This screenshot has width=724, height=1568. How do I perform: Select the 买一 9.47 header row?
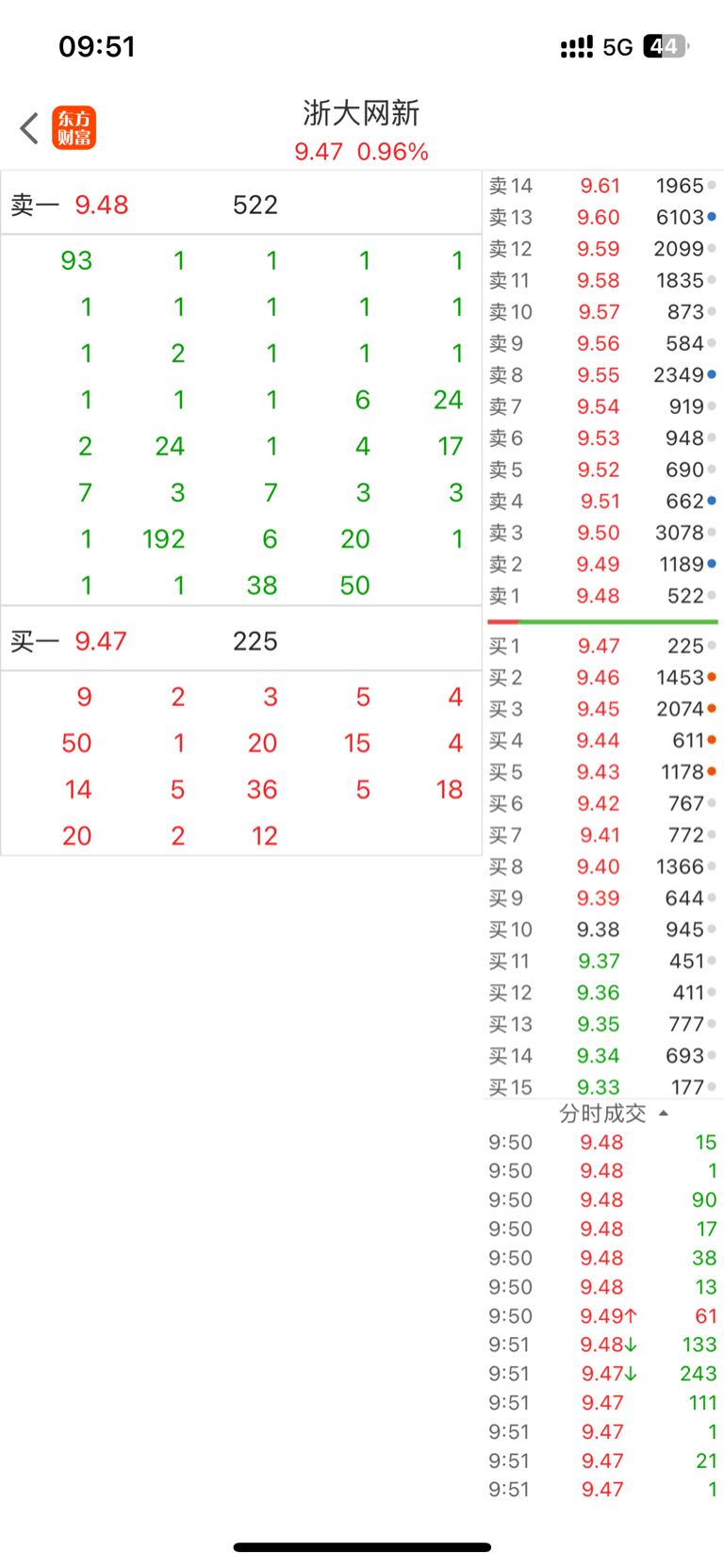(x=241, y=641)
